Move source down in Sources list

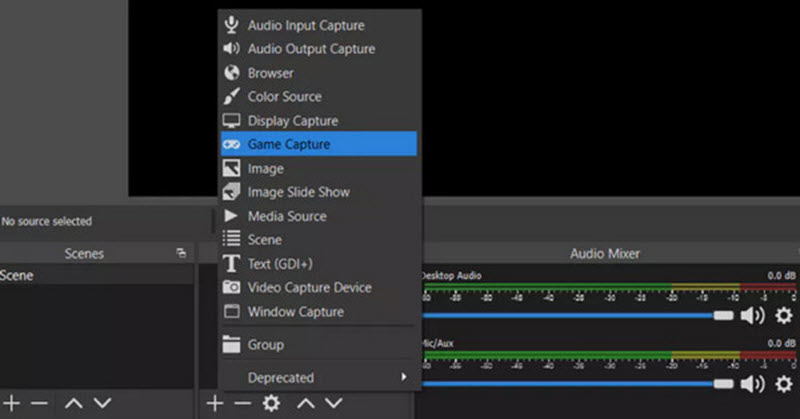[x=334, y=403]
